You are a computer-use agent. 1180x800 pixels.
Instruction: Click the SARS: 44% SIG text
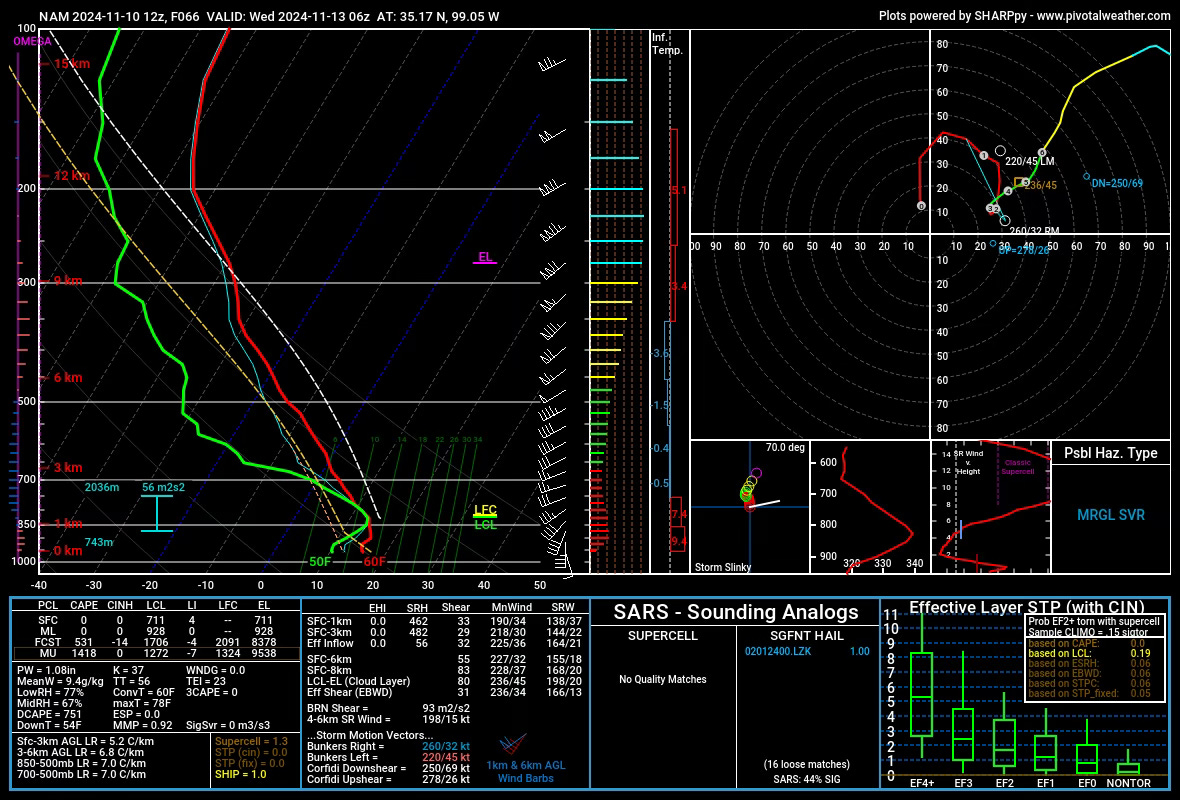tap(807, 780)
